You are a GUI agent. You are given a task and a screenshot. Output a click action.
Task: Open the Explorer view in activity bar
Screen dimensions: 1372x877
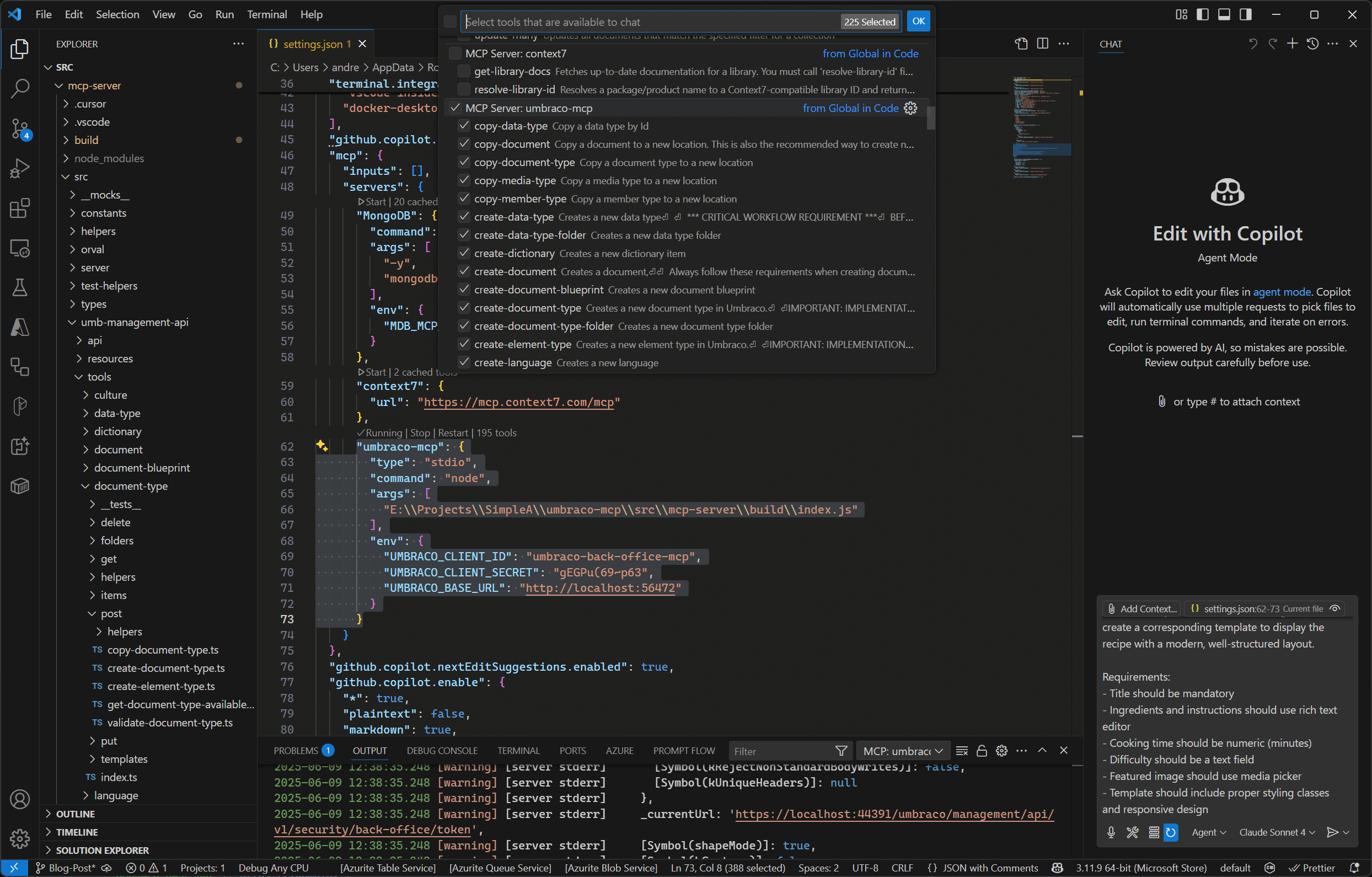tap(20, 50)
